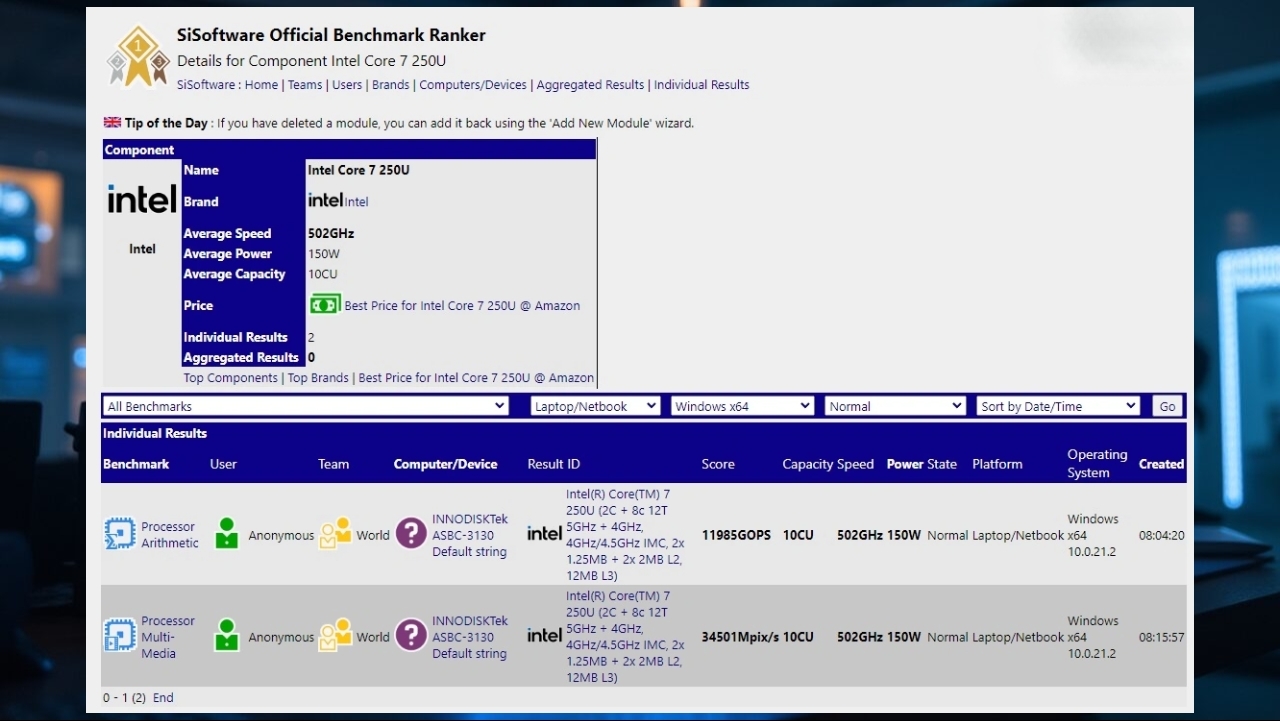Image resolution: width=1280 pixels, height=721 pixels.
Task: Click the green user icon in Arithmetic row
Action: click(x=227, y=534)
